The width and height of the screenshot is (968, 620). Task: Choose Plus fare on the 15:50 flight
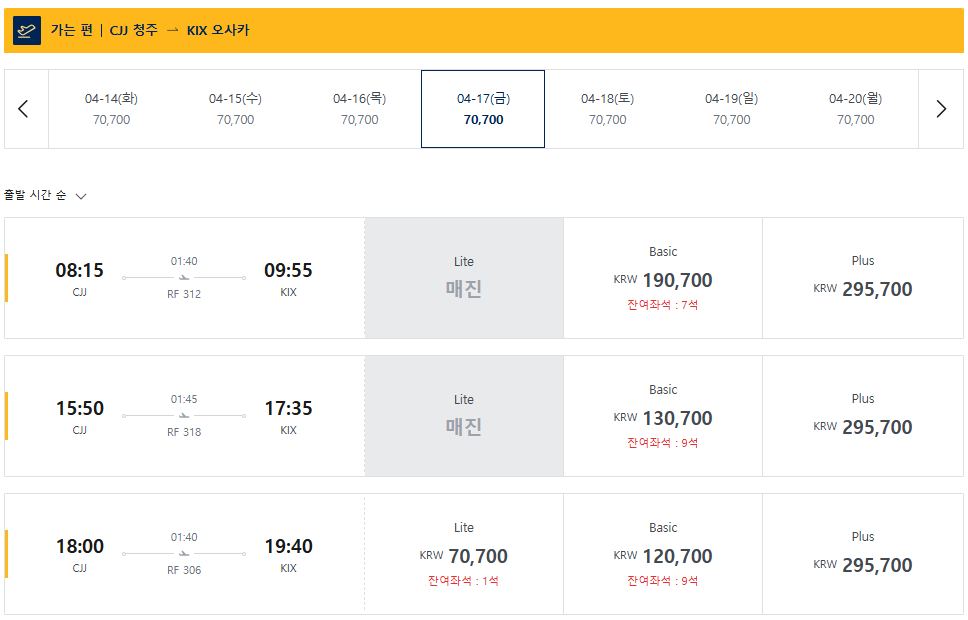pos(863,416)
